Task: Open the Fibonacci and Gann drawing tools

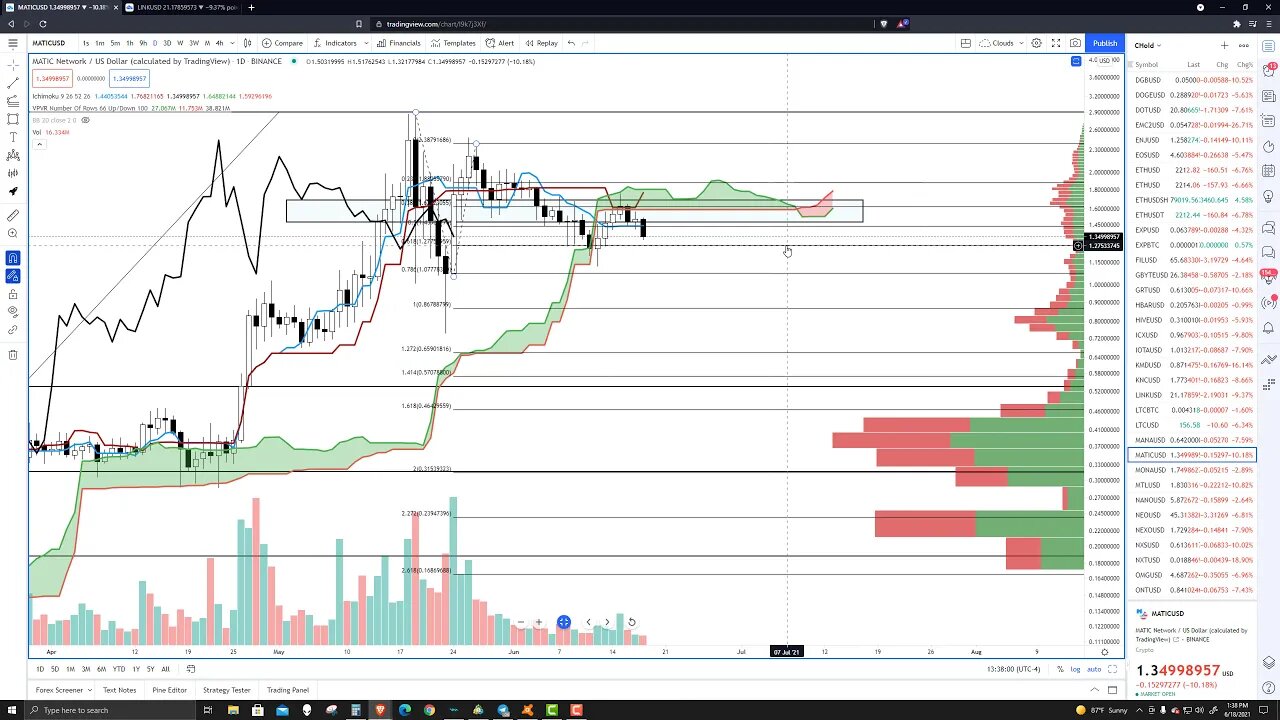Action: click(12, 100)
